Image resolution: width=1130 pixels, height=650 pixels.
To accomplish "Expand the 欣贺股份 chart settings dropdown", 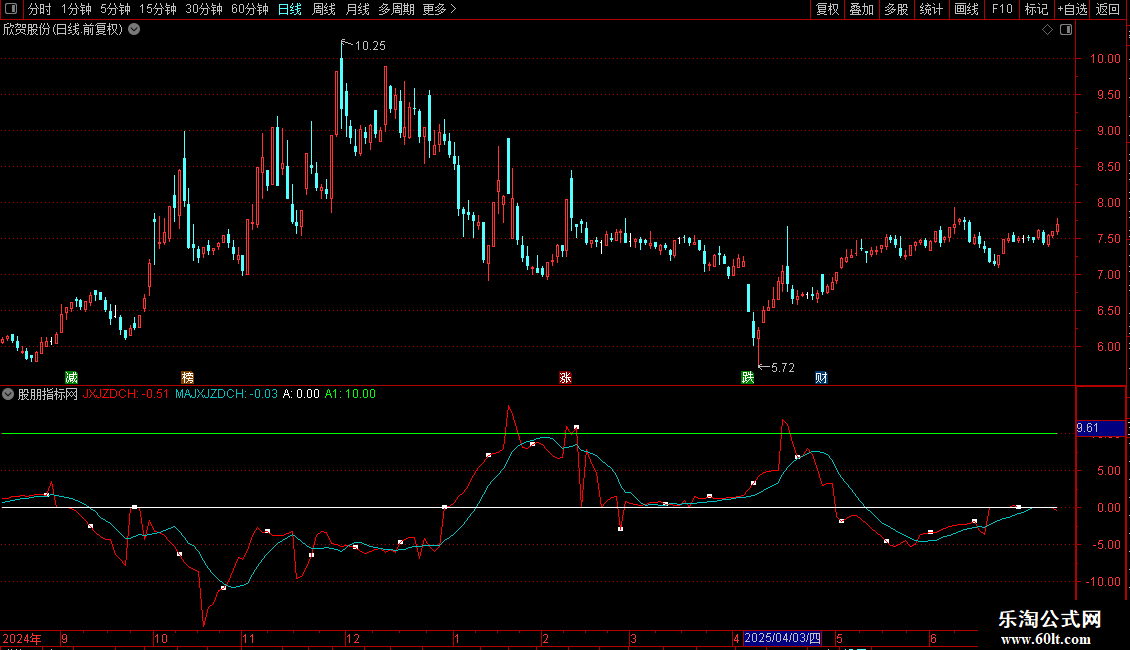I will tap(134, 30).
